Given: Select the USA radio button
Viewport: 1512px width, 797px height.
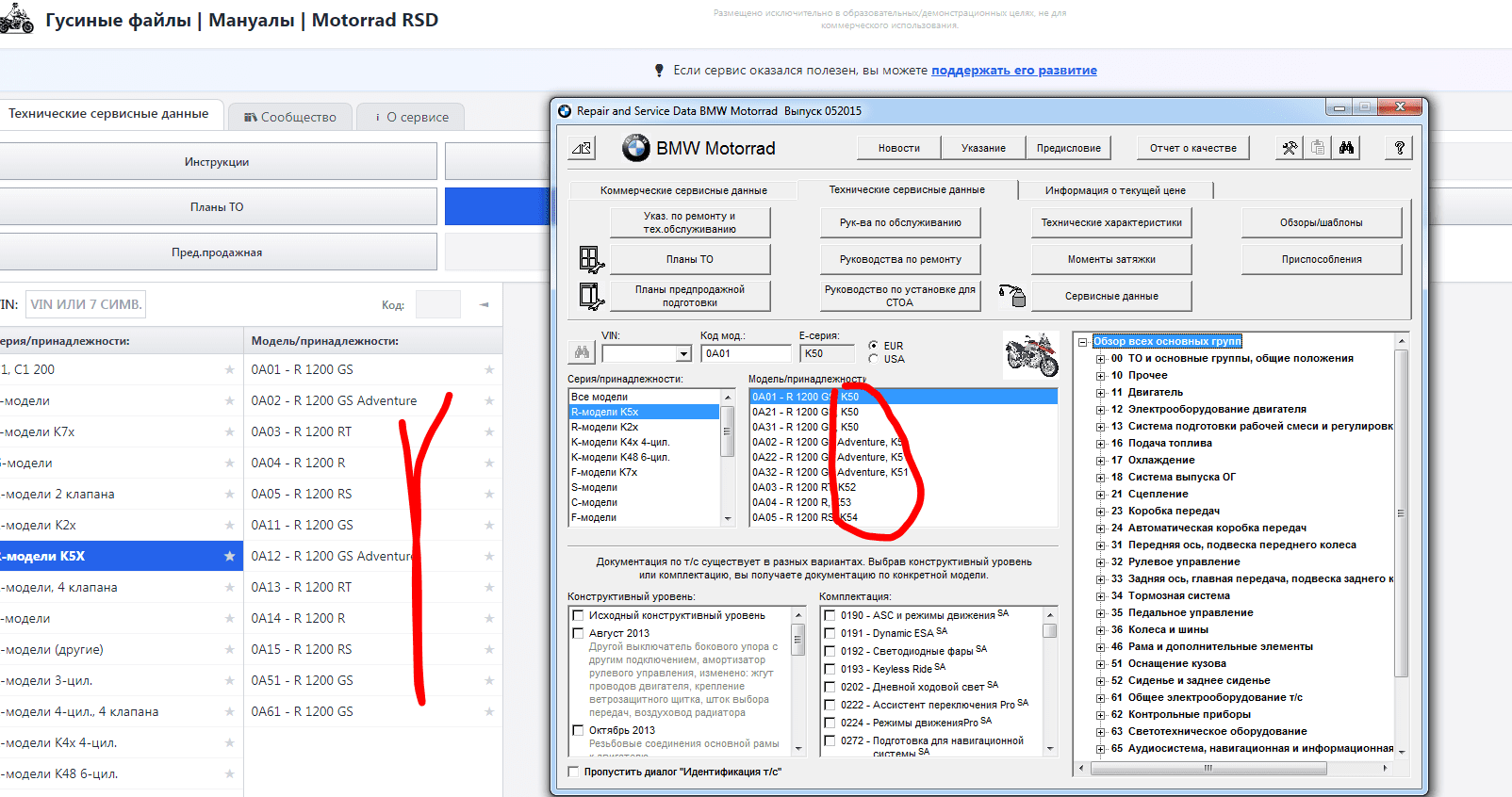Looking at the screenshot, I should [x=874, y=359].
